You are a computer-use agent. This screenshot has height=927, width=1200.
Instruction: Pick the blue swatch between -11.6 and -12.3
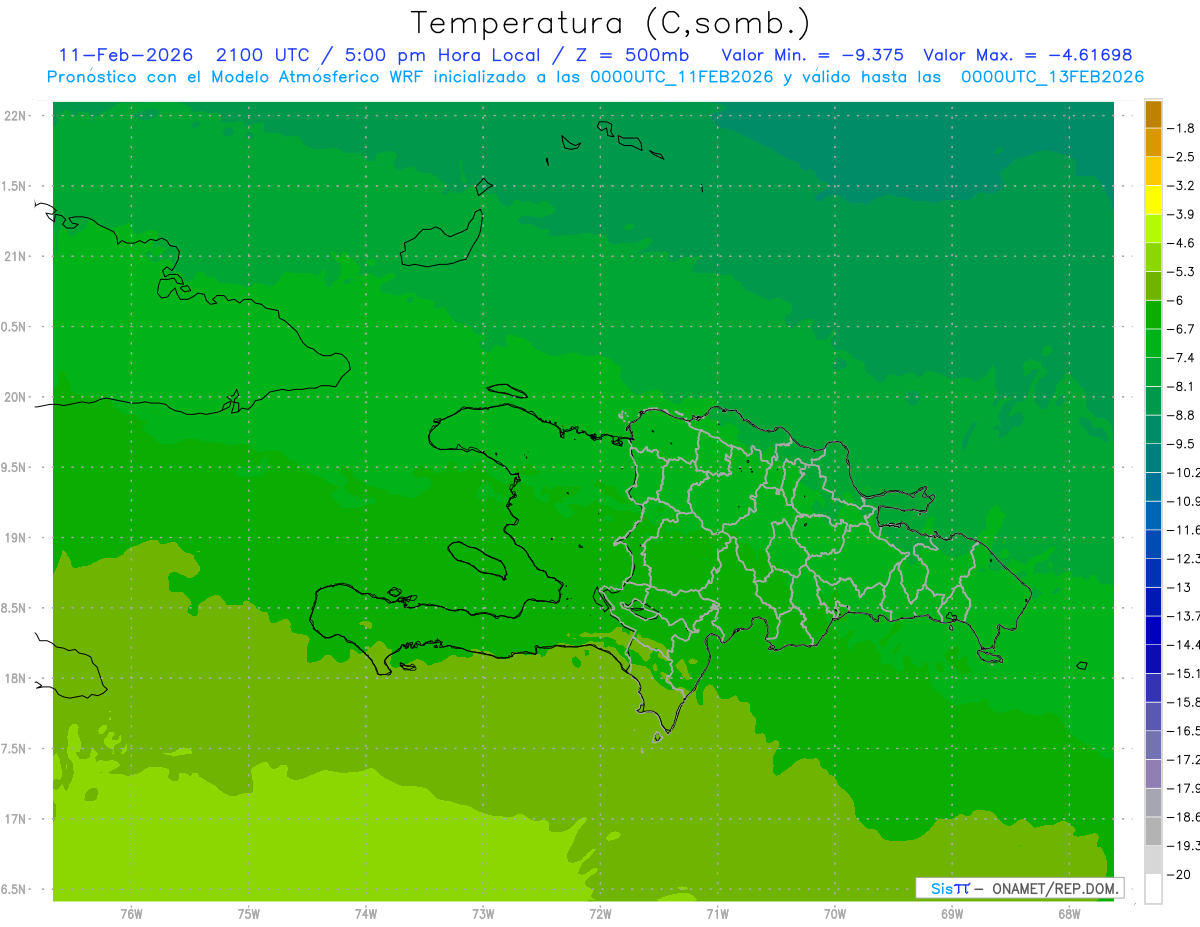coord(1153,544)
